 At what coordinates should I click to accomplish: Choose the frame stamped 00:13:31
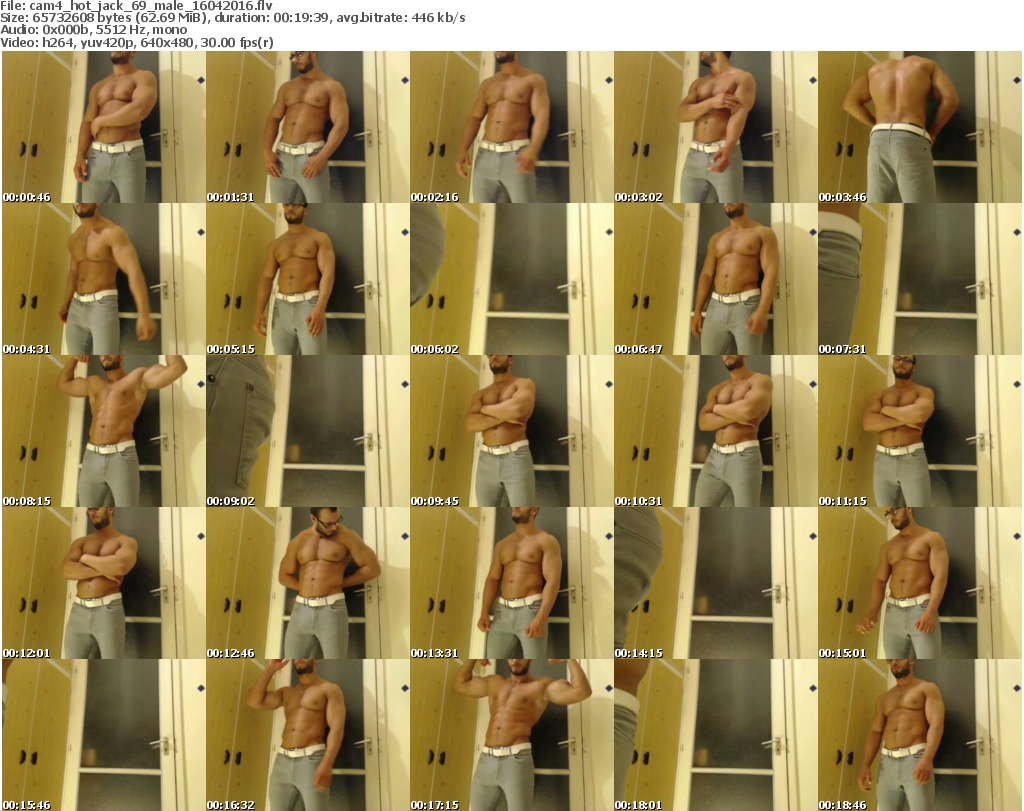[511, 584]
